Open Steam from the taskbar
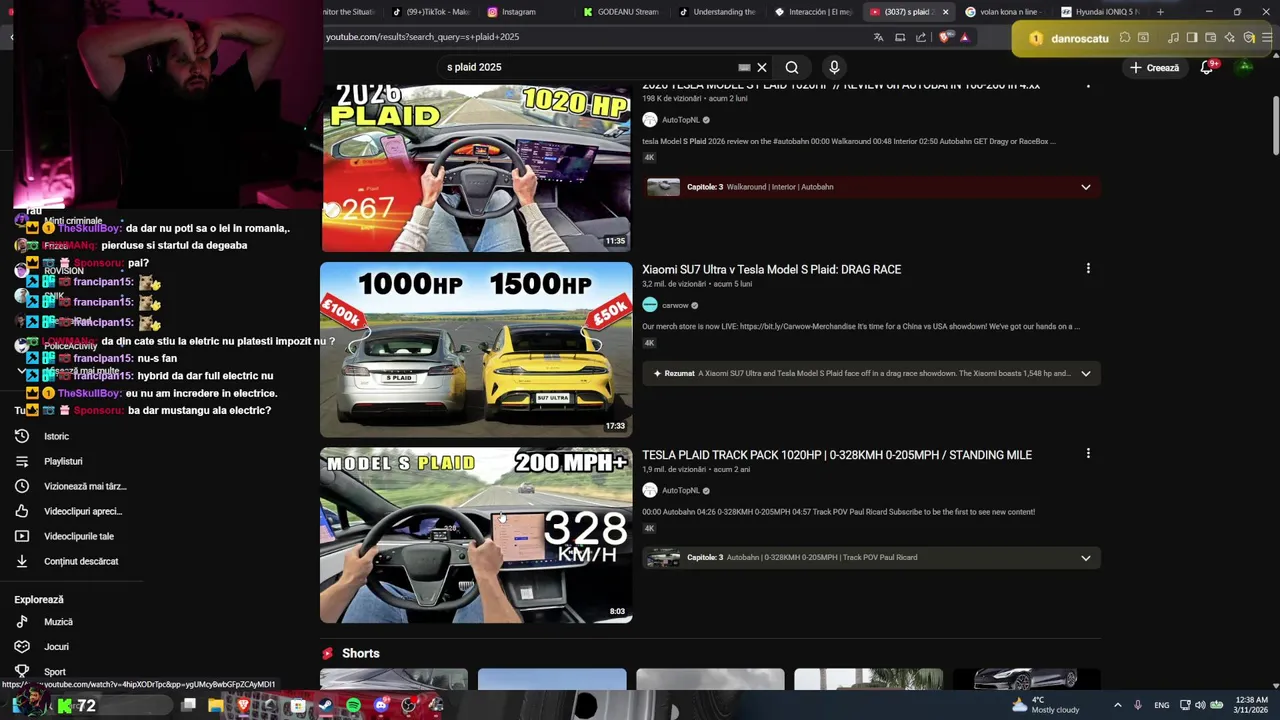 (x=325, y=705)
